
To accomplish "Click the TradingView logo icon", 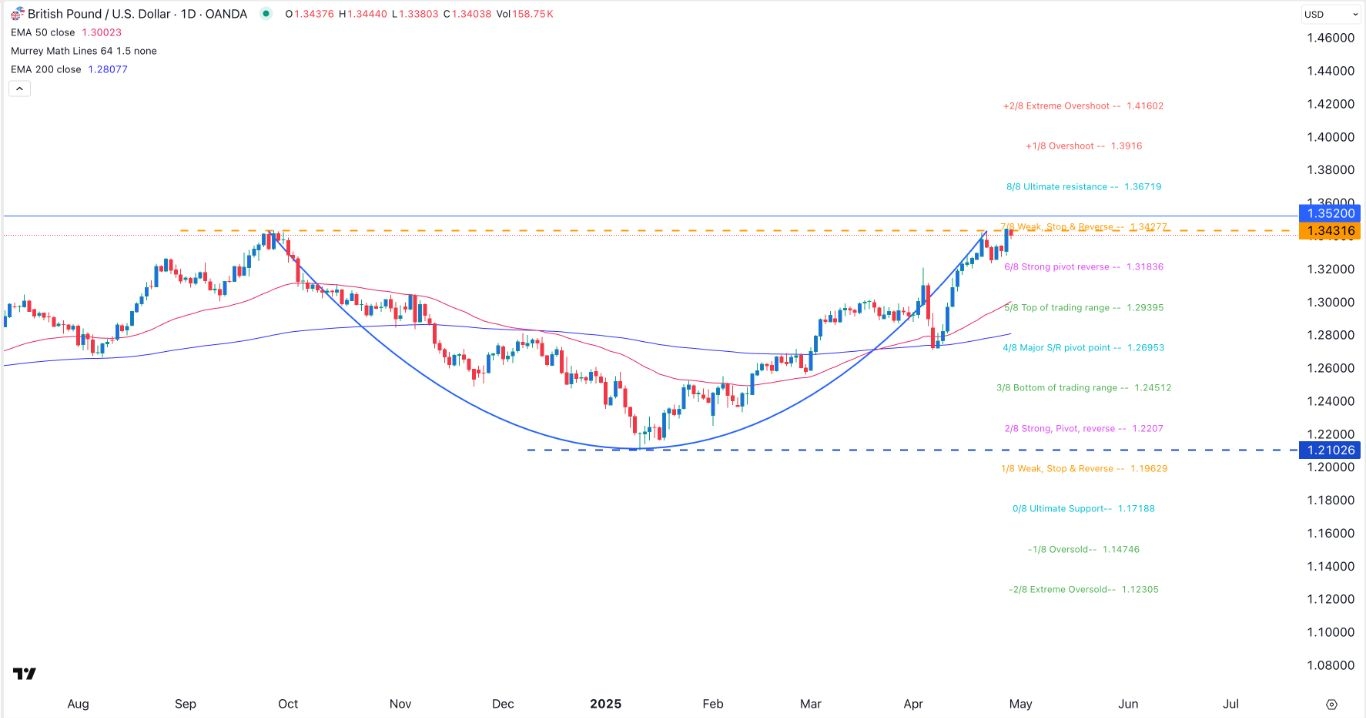I will [x=25, y=674].
